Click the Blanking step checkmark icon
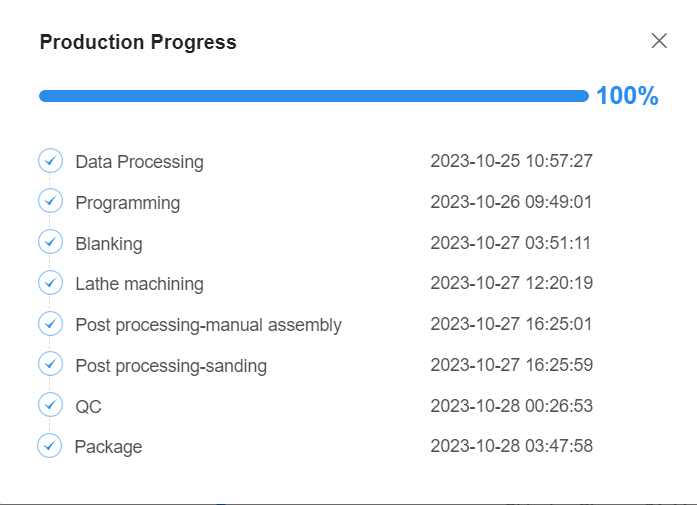Viewport: 697px width, 505px height. coord(50,242)
